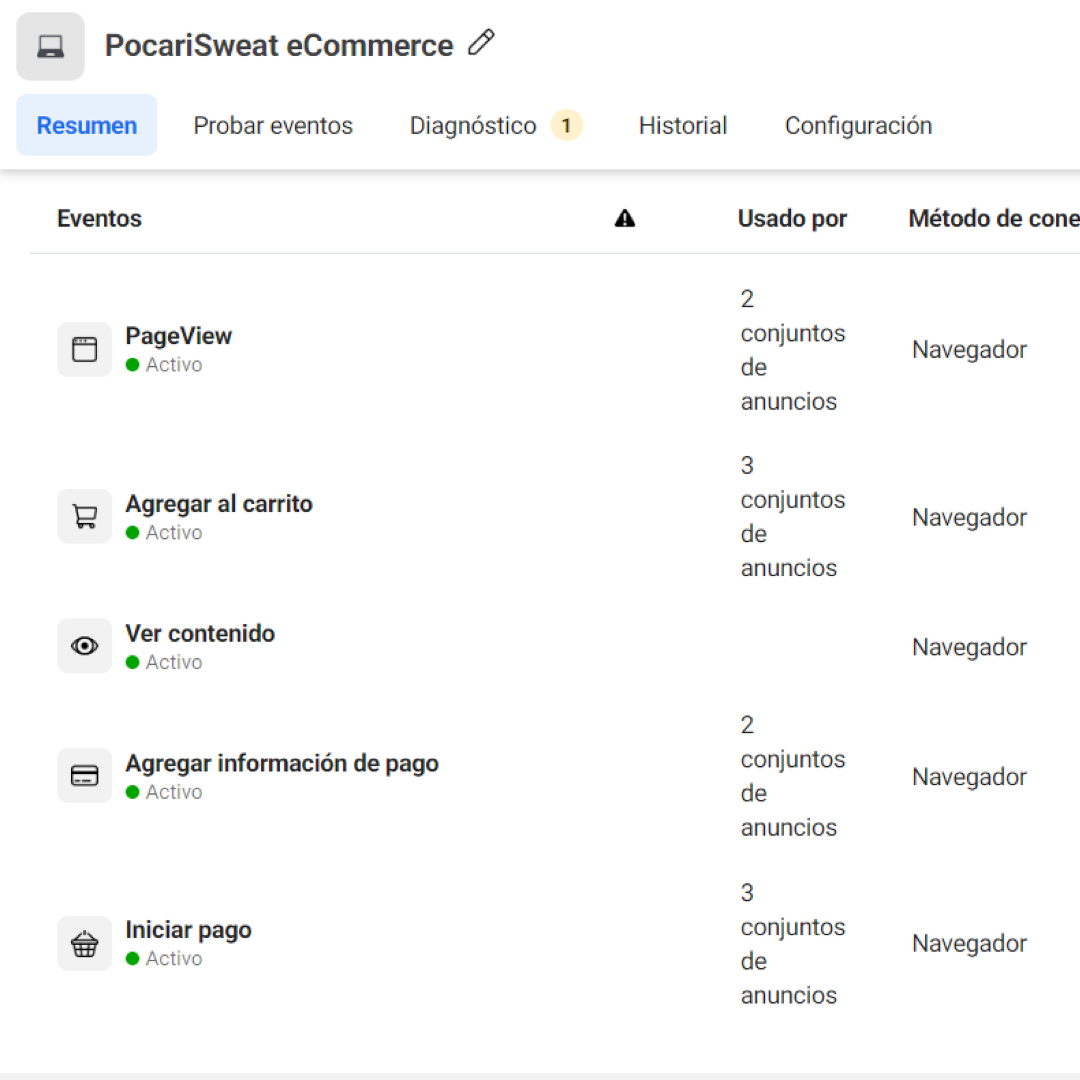Click the Diagnóstico notification badge showing 1
Image resolution: width=1080 pixels, height=1080 pixels.
coord(566,125)
